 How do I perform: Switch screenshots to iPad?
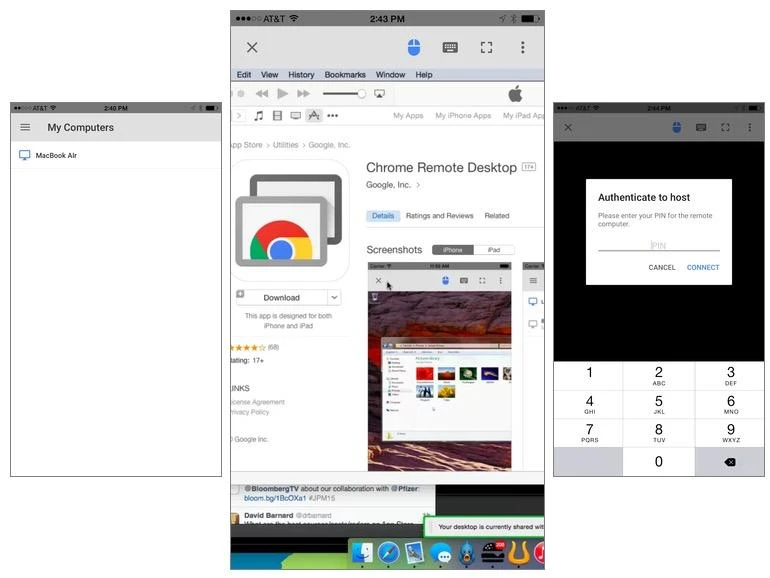[x=494, y=250]
